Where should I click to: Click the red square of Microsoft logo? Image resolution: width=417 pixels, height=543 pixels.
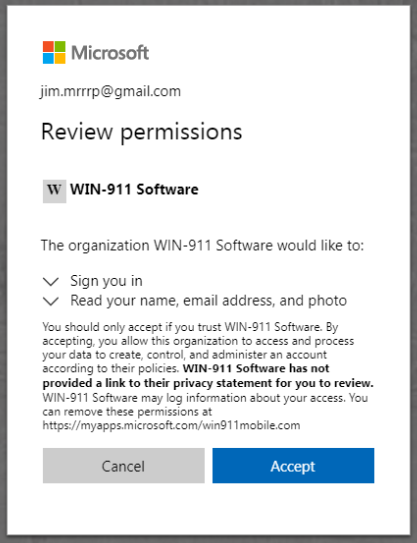click(x=48, y=47)
